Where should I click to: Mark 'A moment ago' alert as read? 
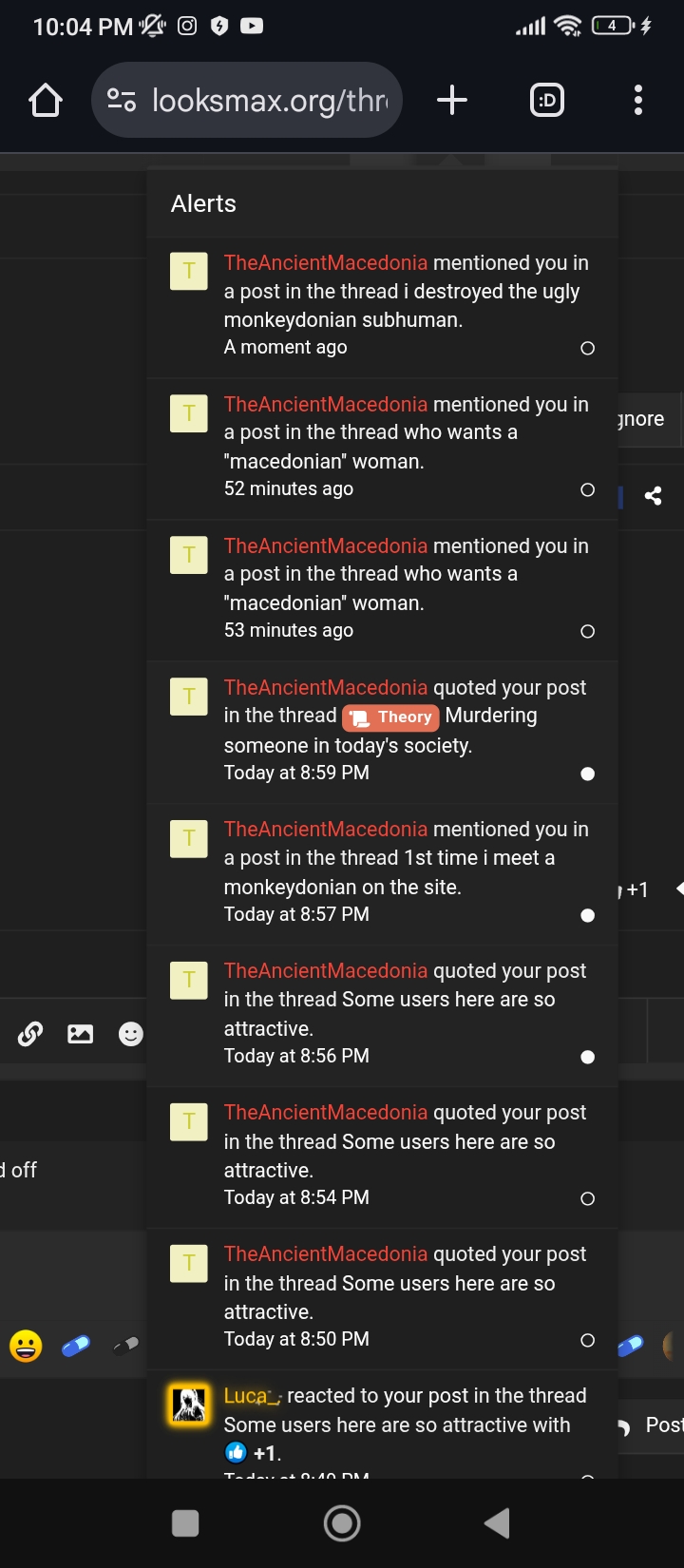(588, 348)
